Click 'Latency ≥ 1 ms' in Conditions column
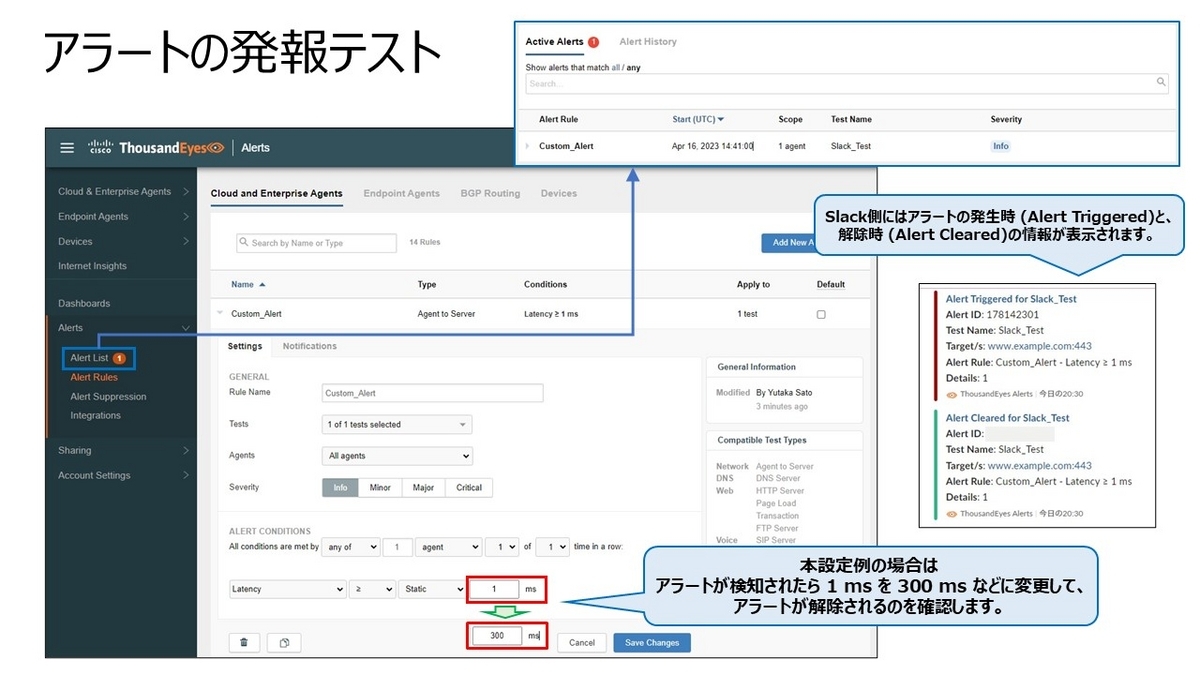The image size is (1200, 675). click(x=551, y=314)
